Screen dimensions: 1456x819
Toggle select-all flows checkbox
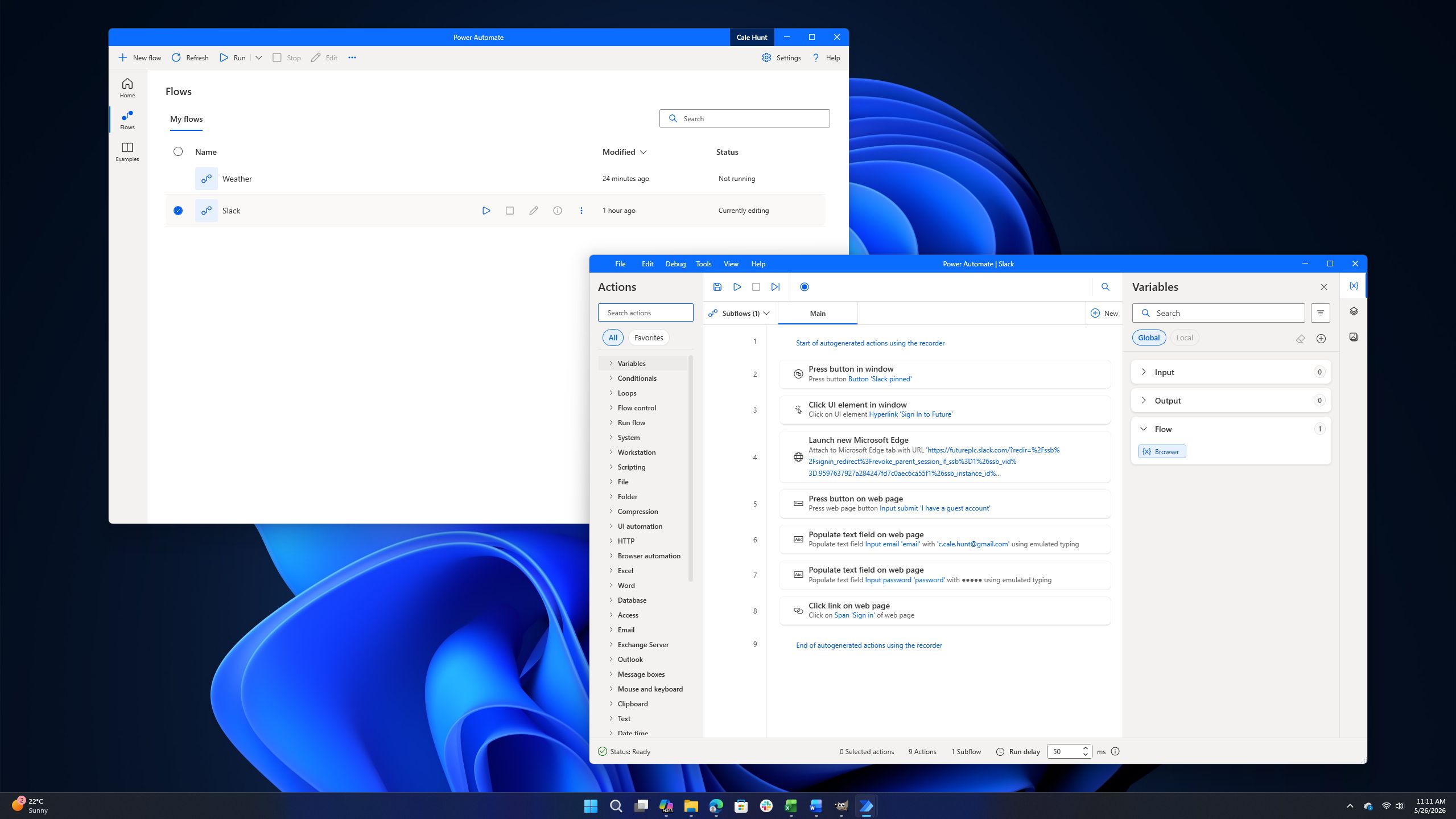pyautogui.click(x=178, y=151)
